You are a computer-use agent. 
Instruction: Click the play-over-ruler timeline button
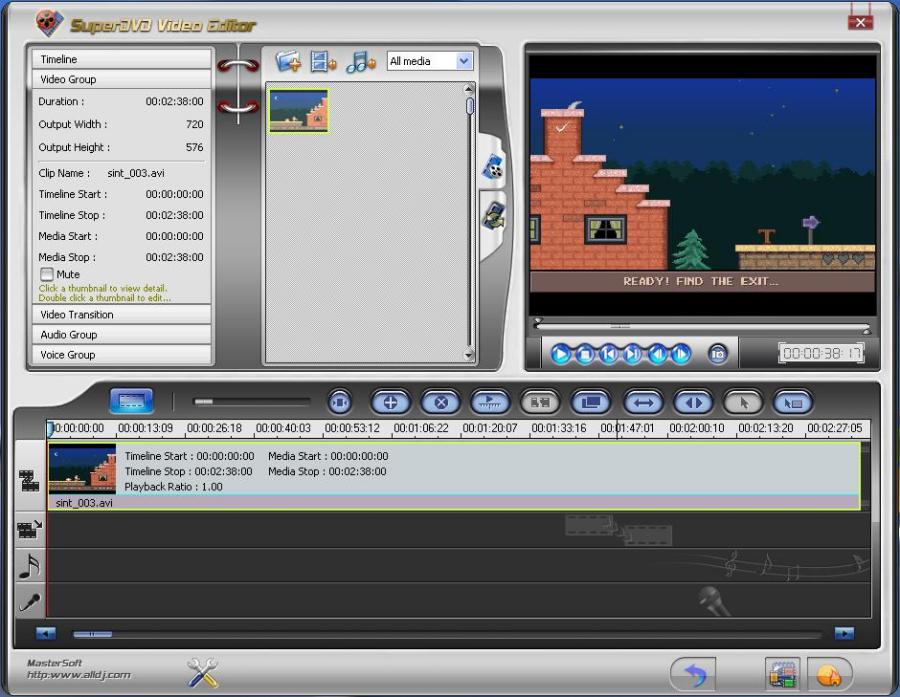point(490,402)
